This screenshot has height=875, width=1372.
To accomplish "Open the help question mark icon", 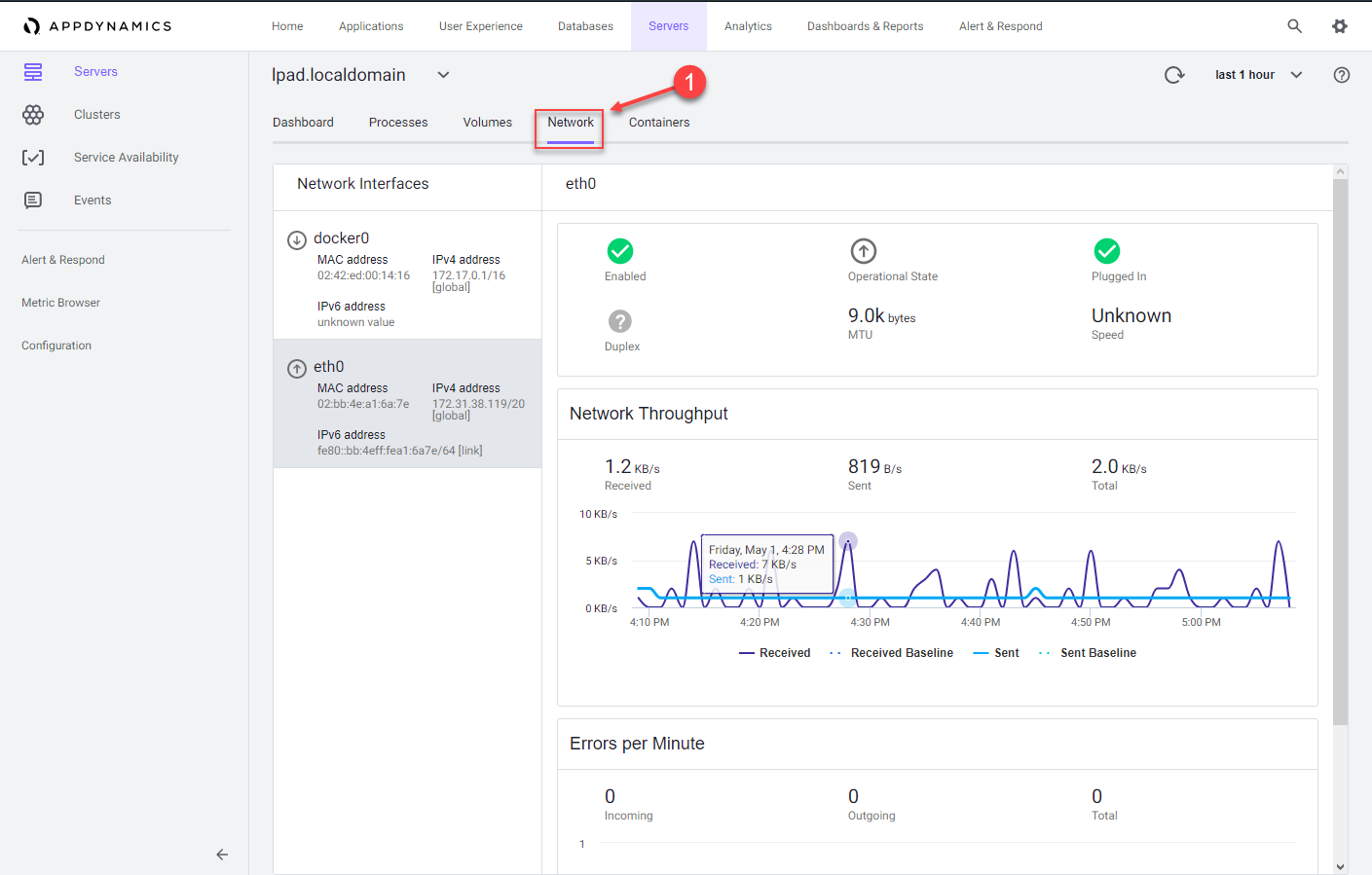I will pyautogui.click(x=1342, y=75).
